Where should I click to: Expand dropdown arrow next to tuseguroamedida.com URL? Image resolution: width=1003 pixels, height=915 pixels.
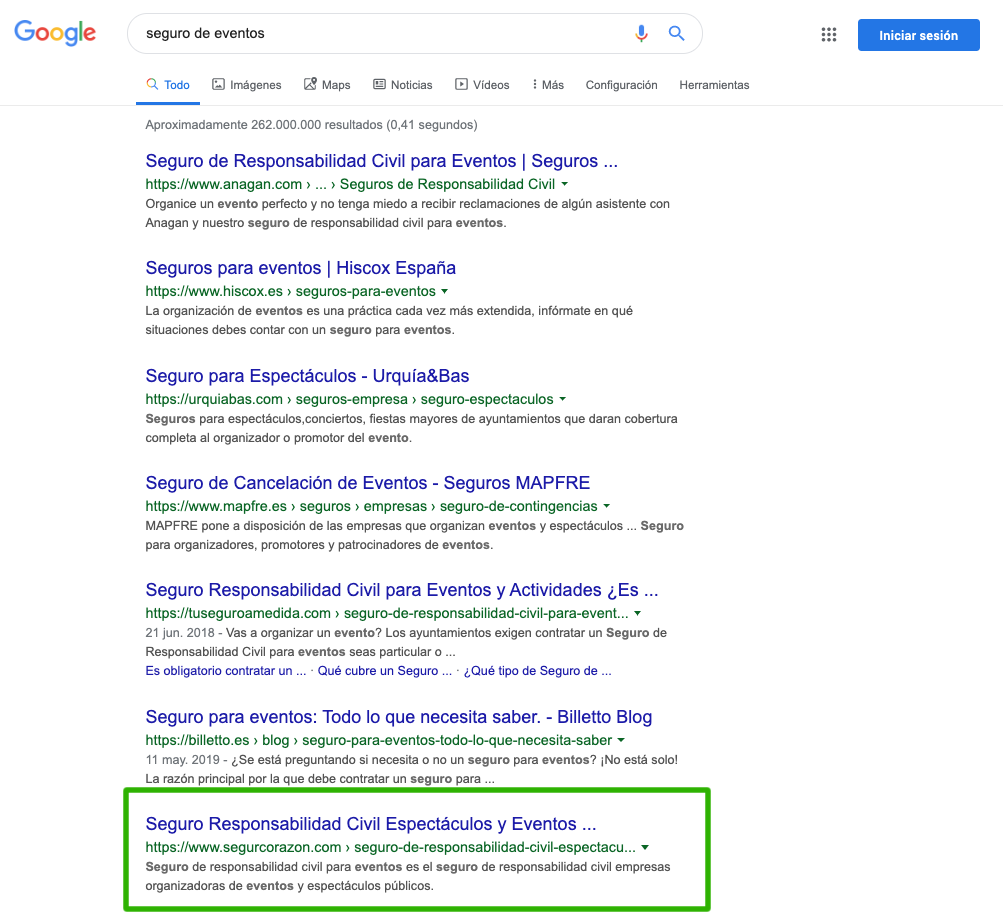pos(637,614)
